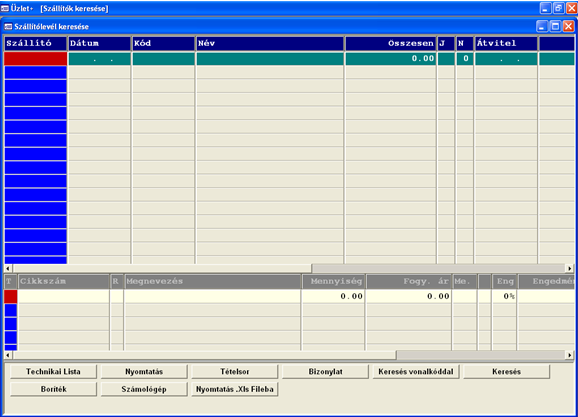Click the Megnevezés column header in lower grid

tap(213, 281)
